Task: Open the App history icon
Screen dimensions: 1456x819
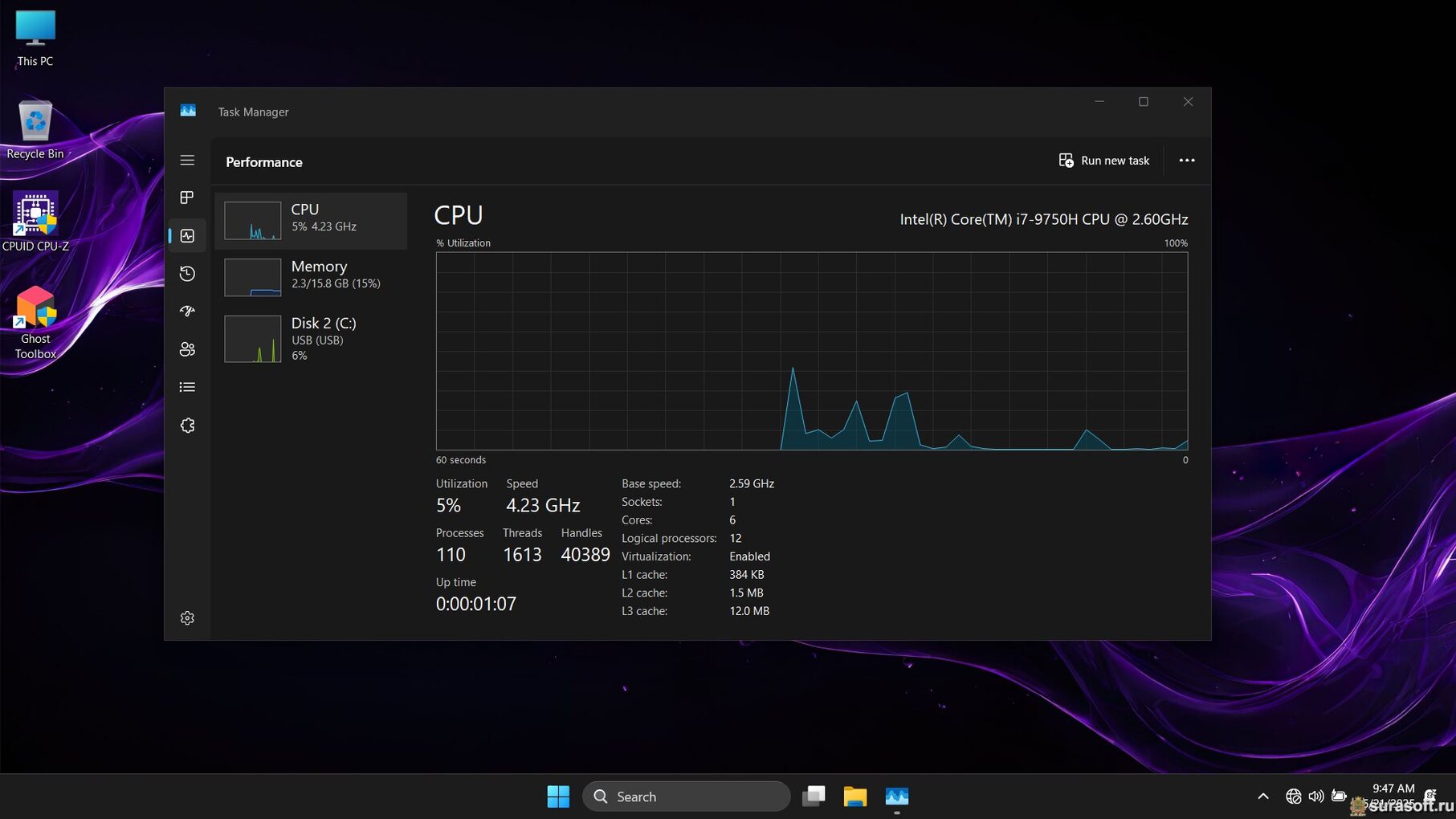Action: tap(187, 274)
